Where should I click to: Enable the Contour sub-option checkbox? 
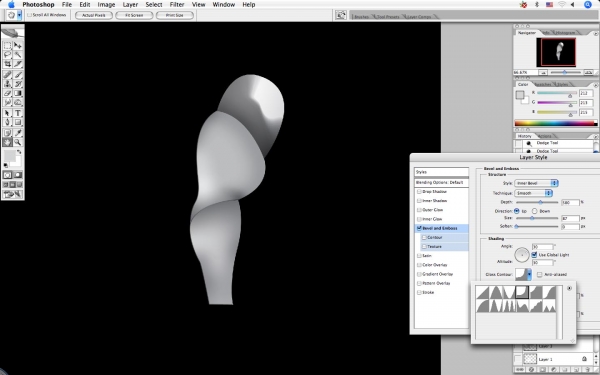tap(424, 237)
